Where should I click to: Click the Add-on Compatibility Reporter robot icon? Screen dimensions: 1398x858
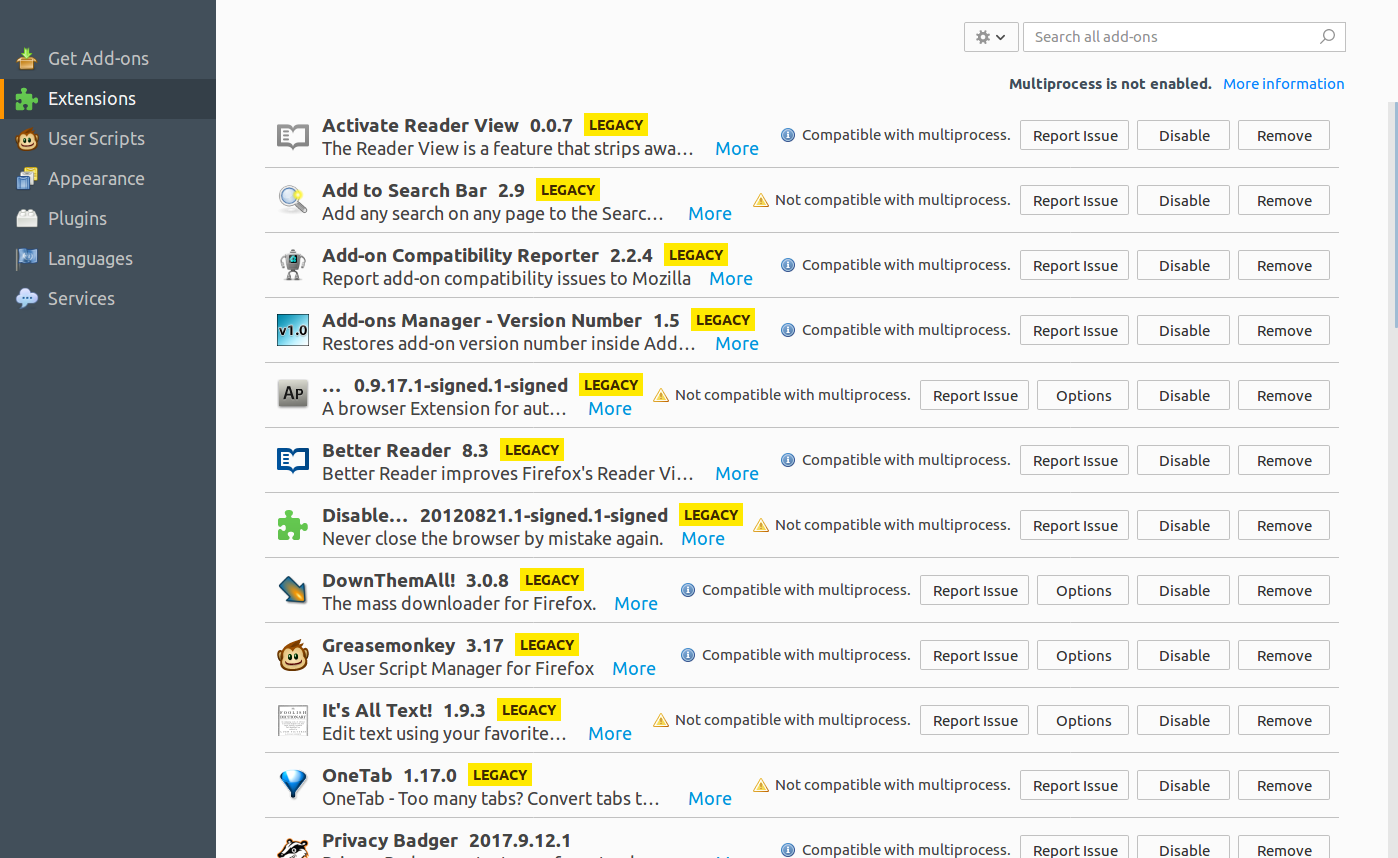point(293,266)
